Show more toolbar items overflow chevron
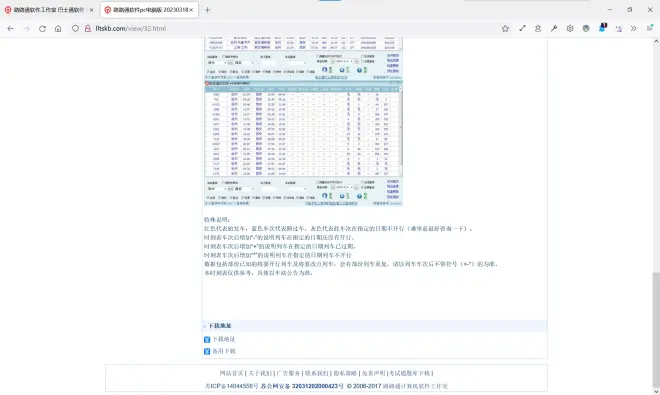This screenshot has height=395, width=660. [633, 29]
